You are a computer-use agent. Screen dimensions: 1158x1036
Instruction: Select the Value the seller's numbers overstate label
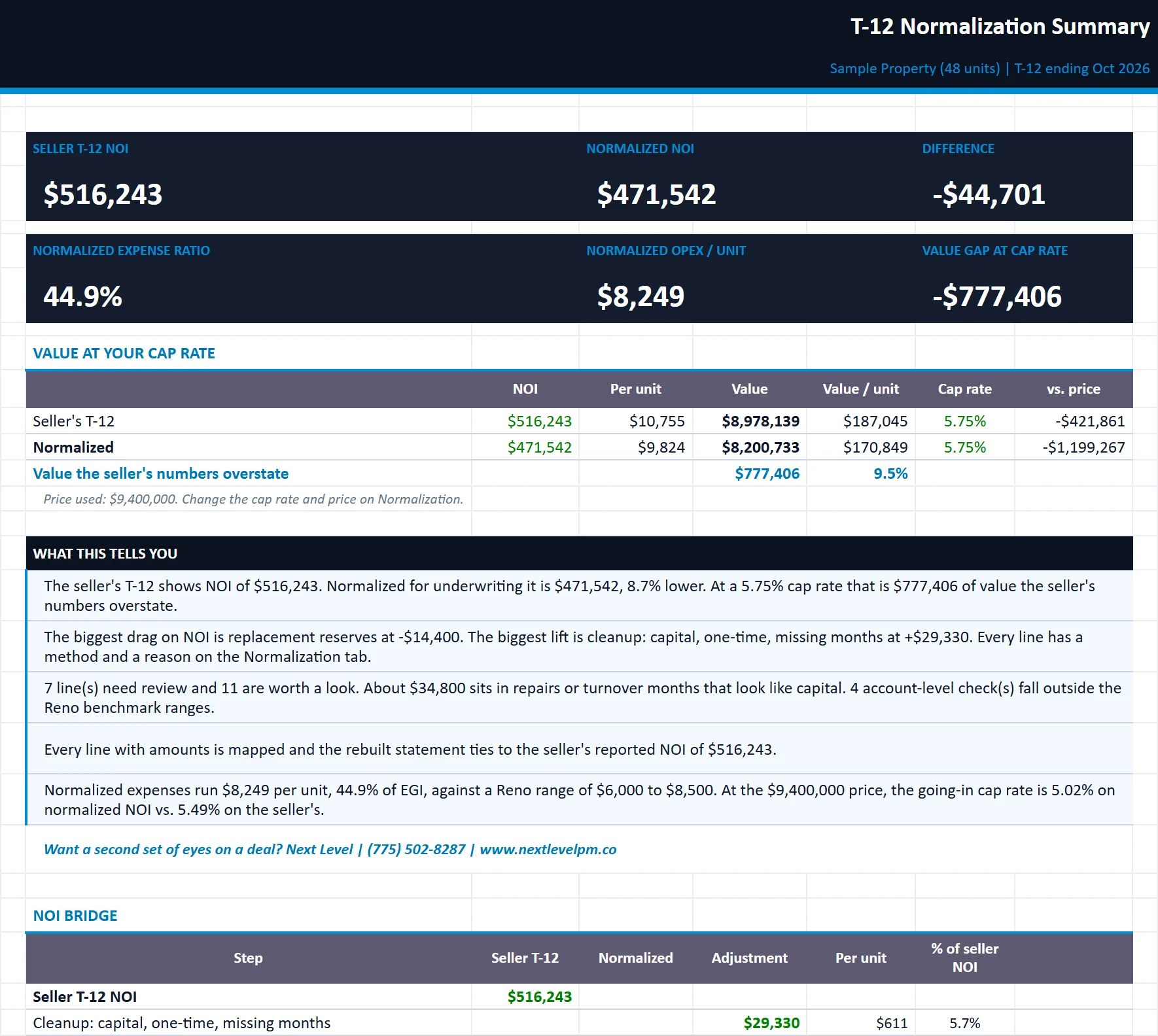coord(161,474)
